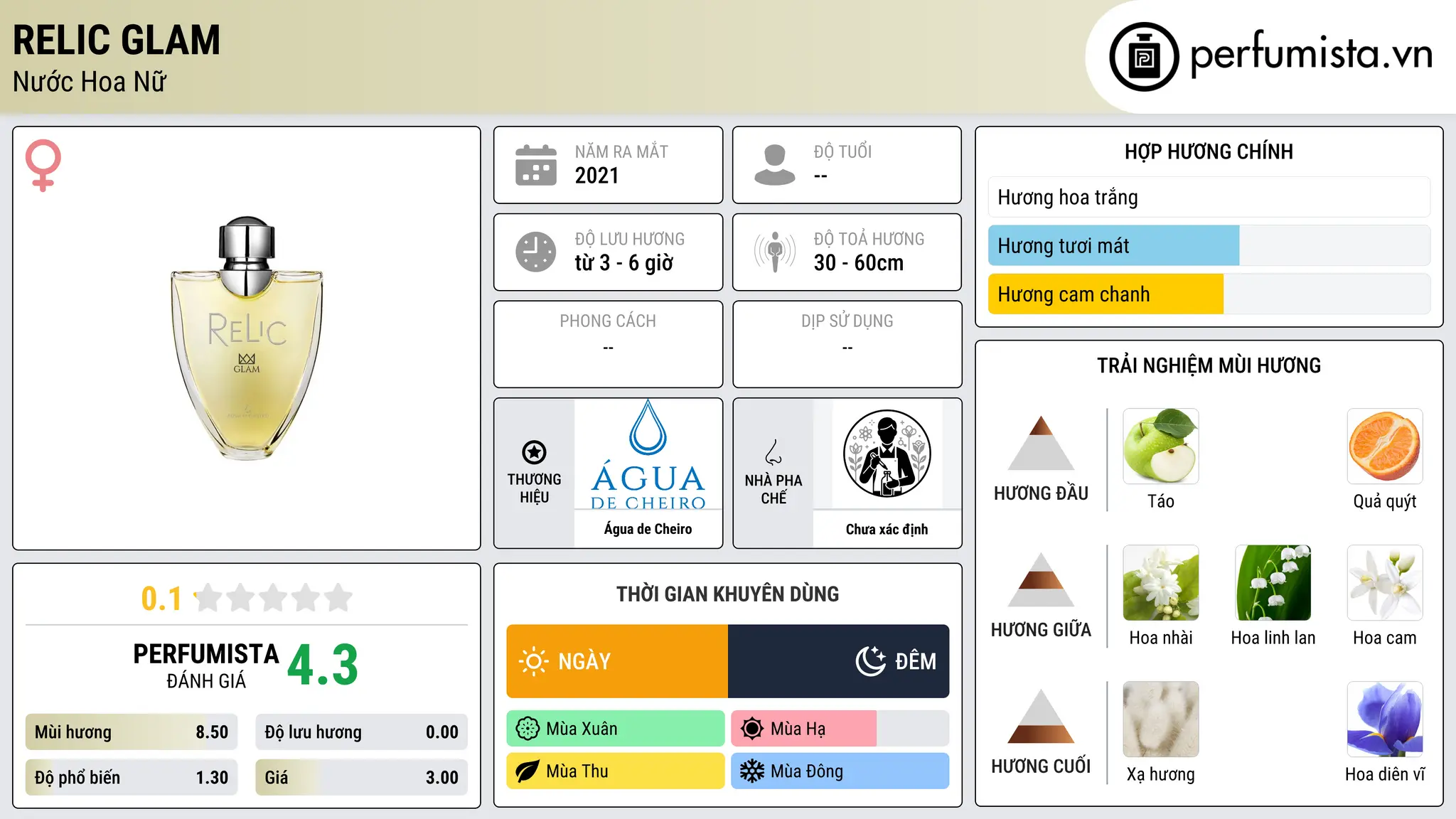Select the Quả quýt tangerine note image

(1385, 446)
